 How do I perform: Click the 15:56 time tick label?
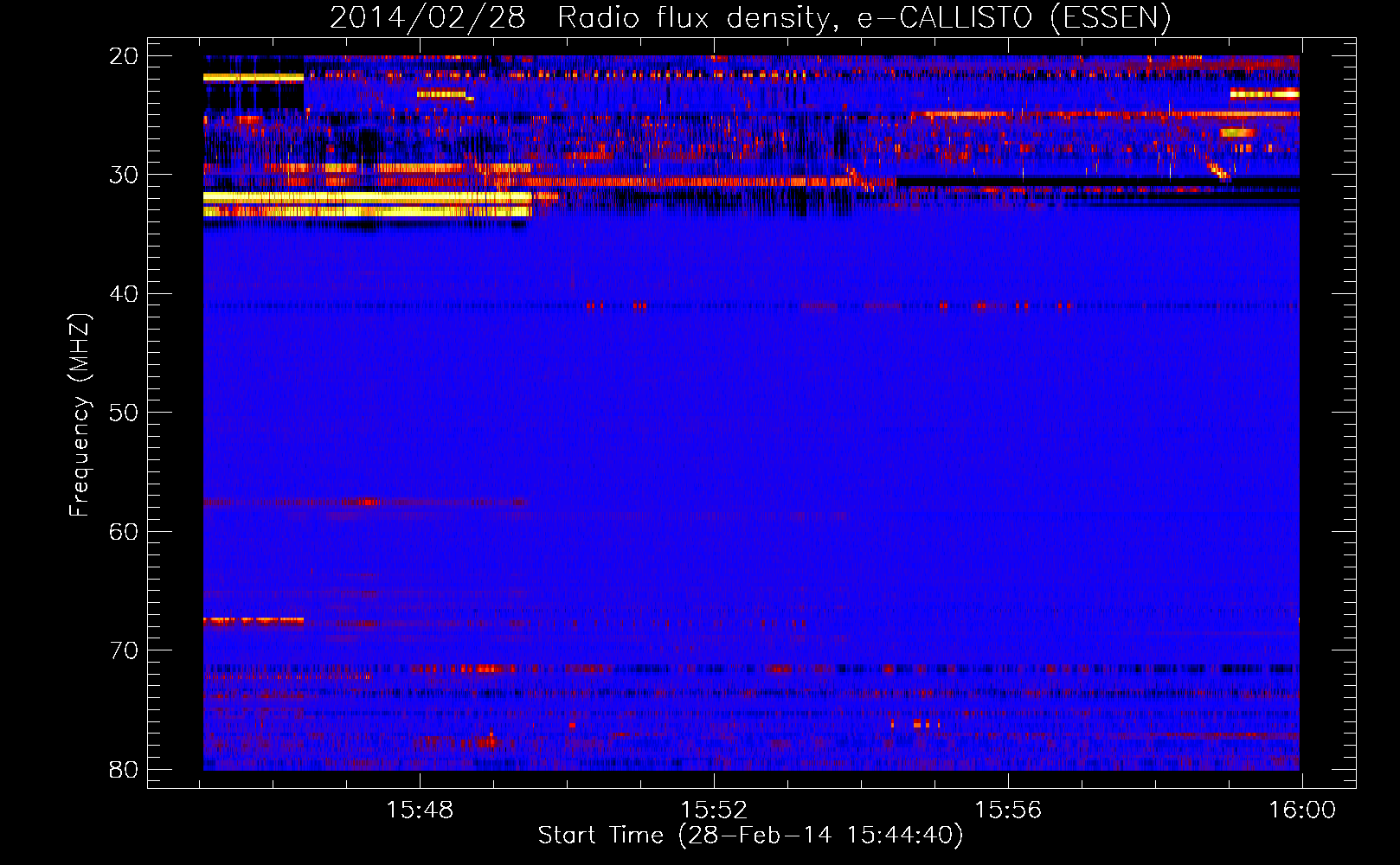click(1008, 811)
